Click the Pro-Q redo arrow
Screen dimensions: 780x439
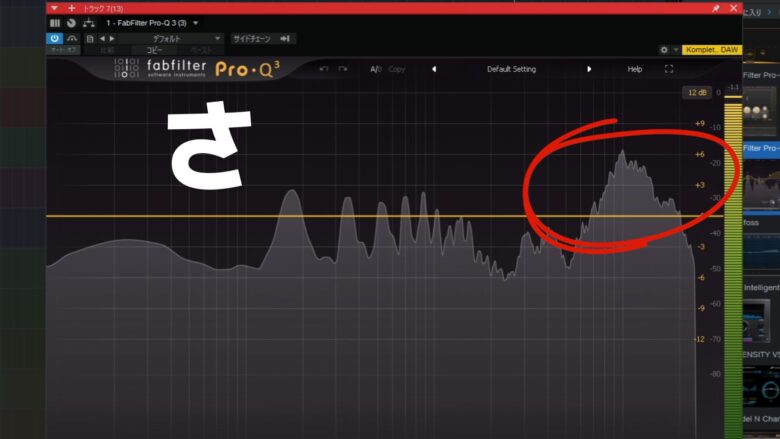[x=343, y=69]
